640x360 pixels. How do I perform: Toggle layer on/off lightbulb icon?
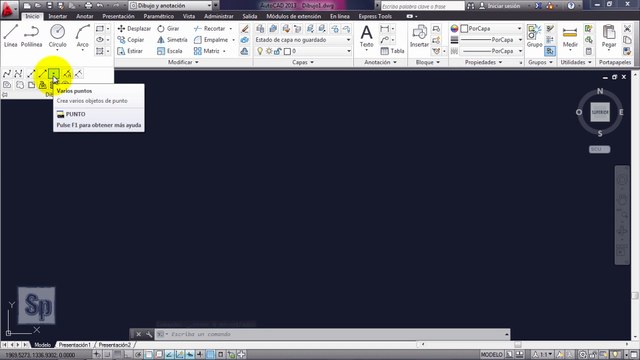coord(260,51)
